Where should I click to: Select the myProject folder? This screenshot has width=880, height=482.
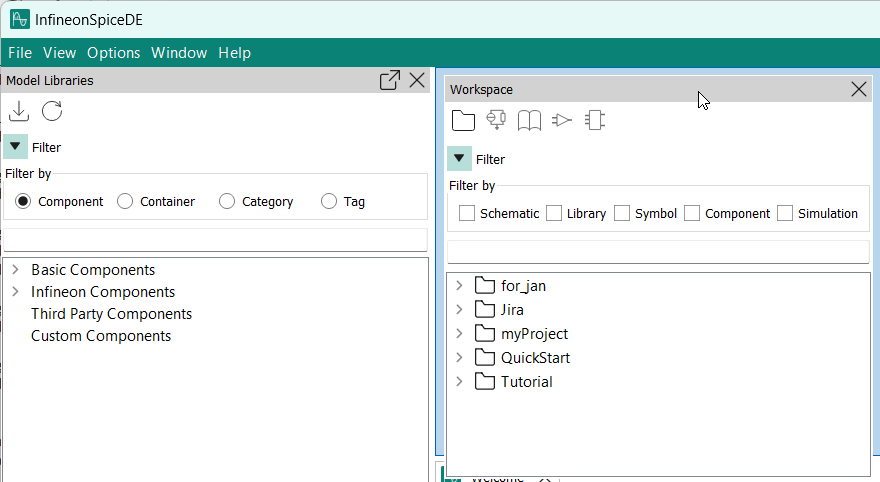(534, 334)
